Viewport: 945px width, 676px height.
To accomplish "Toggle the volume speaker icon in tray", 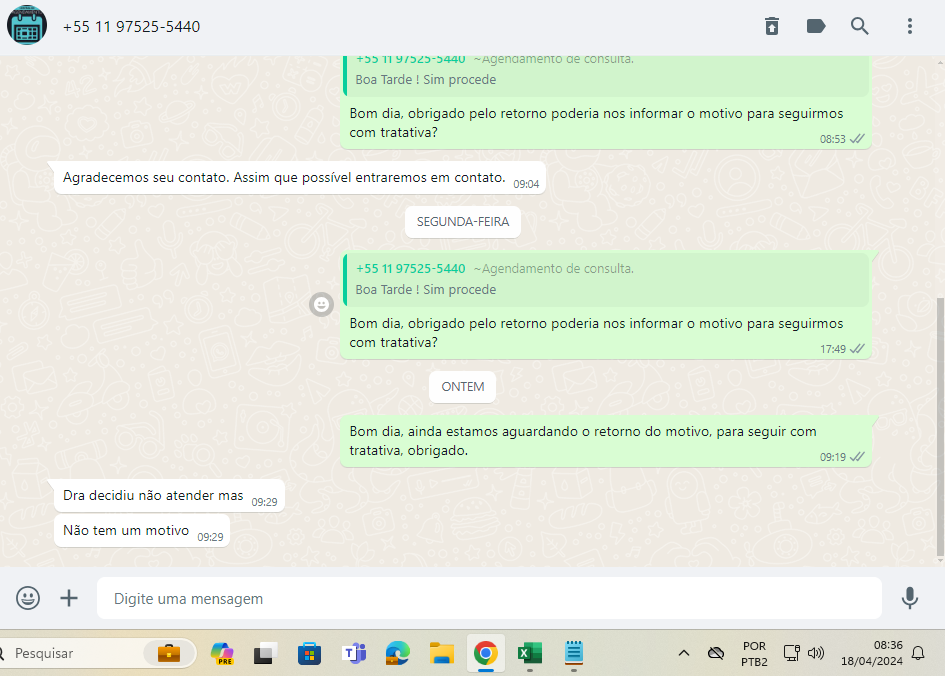I will click(x=816, y=654).
